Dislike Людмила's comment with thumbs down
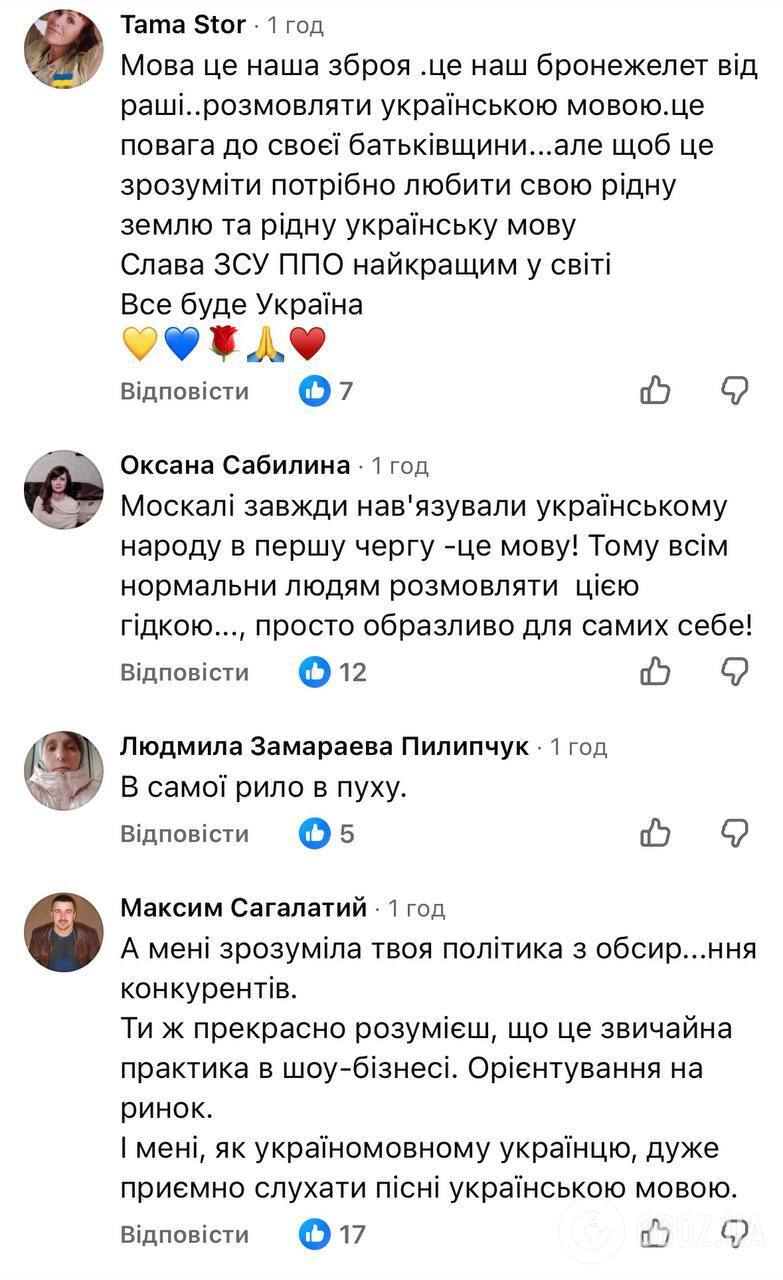This screenshot has width=783, height=1280. (736, 832)
